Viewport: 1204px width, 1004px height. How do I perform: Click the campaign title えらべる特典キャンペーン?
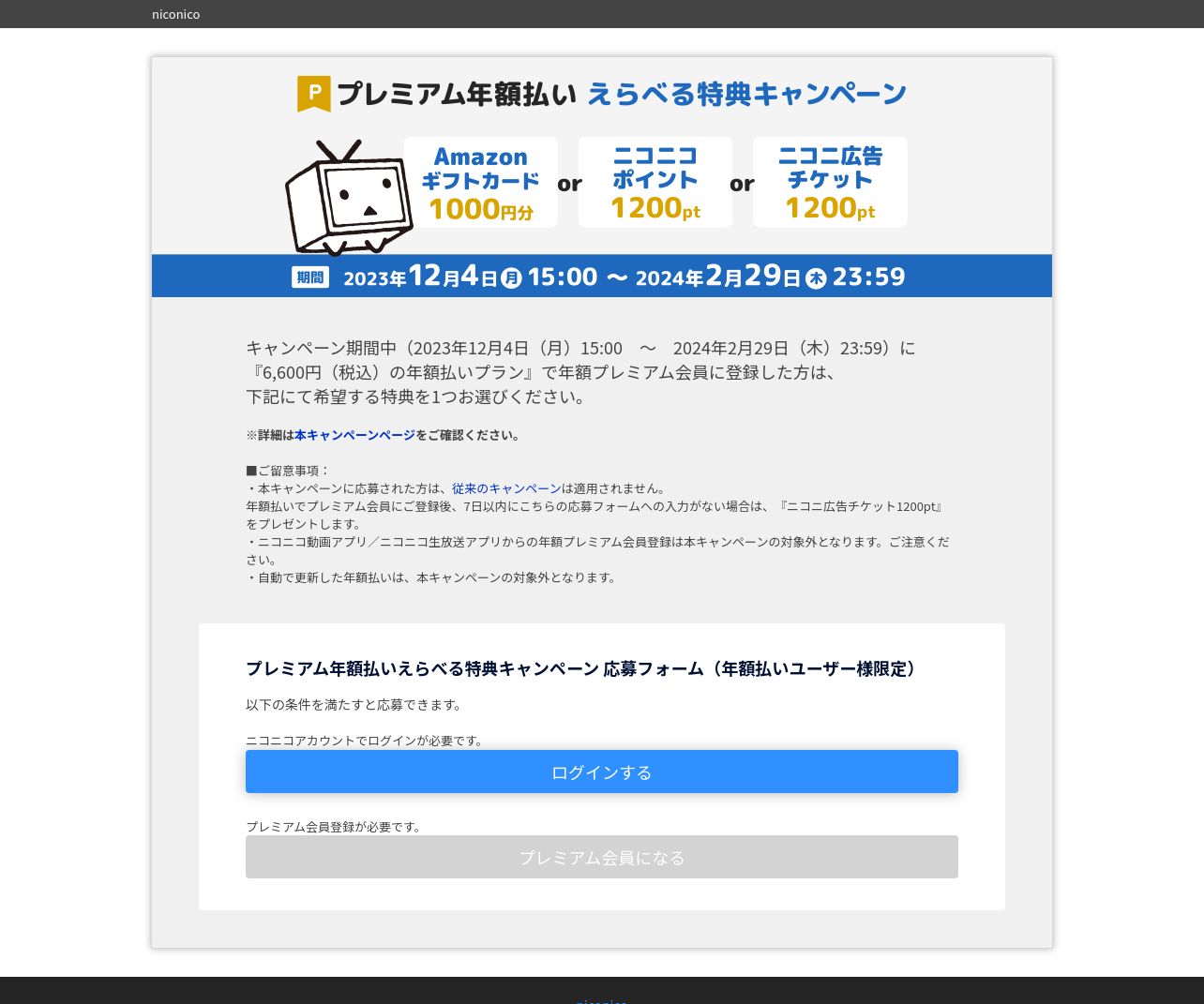pos(747,94)
